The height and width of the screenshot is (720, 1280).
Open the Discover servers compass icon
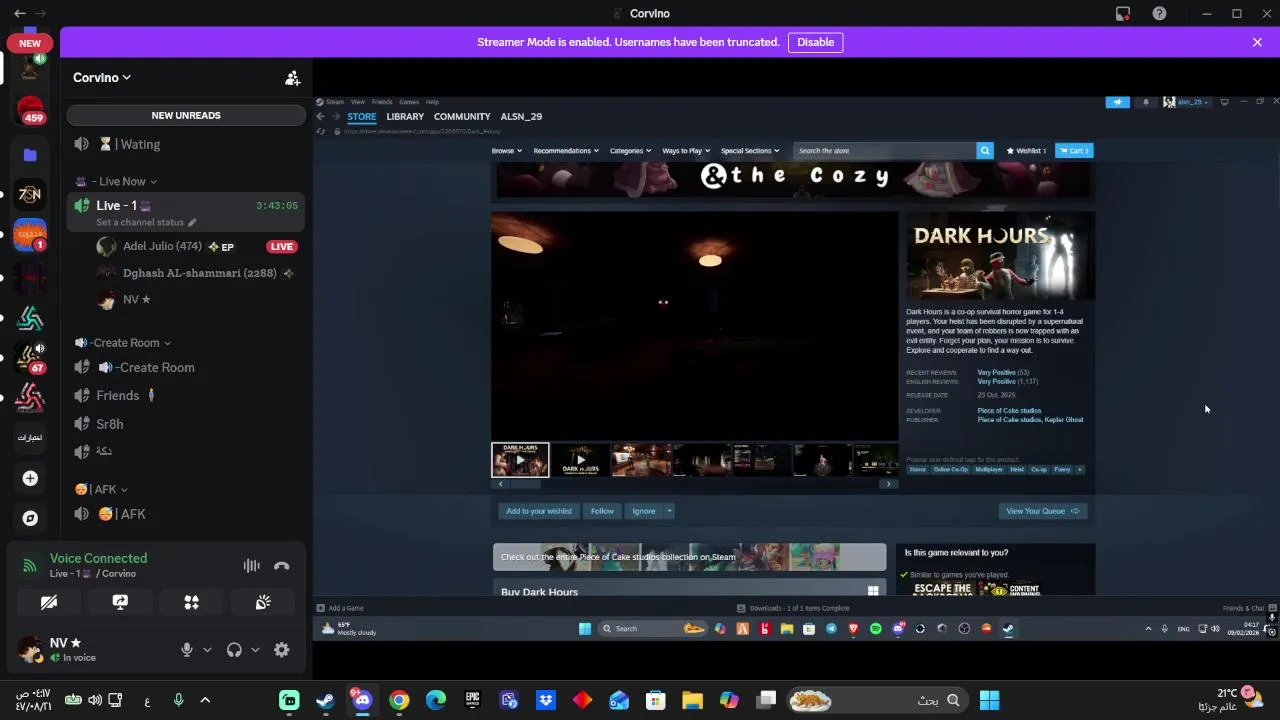tap(30, 518)
